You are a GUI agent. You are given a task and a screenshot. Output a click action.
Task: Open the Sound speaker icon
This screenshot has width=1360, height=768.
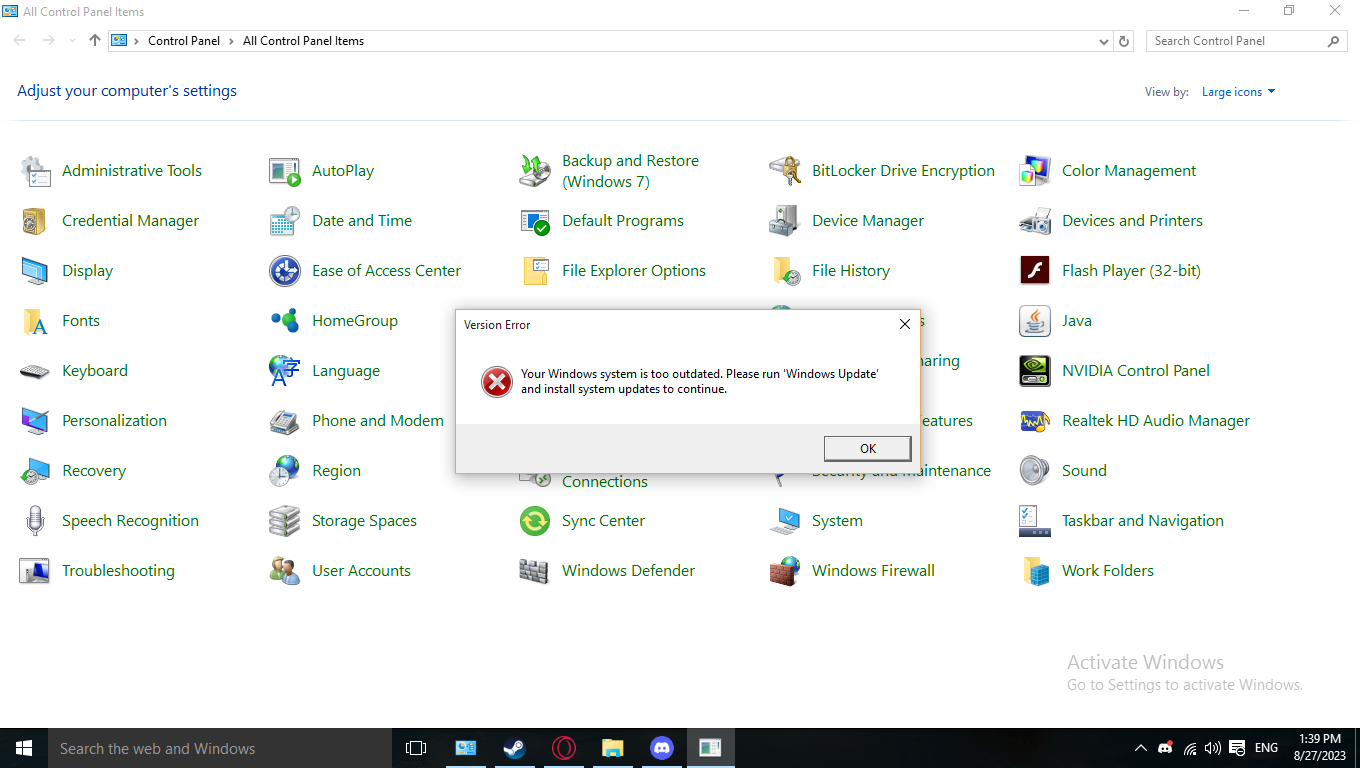1035,471
